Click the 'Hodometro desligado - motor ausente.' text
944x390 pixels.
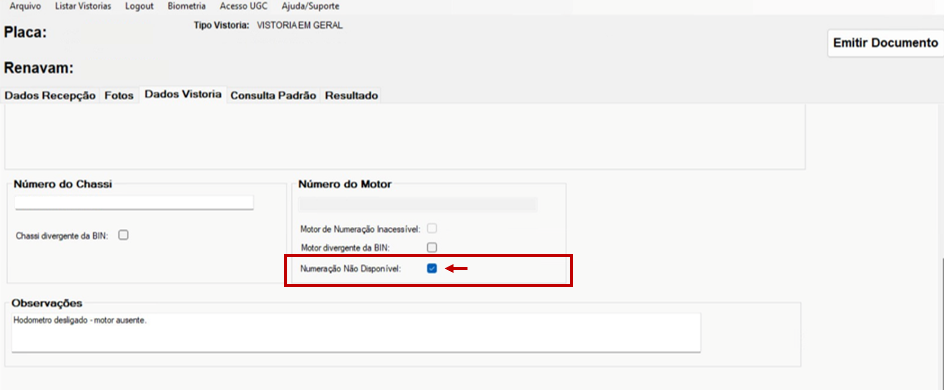[80, 320]
